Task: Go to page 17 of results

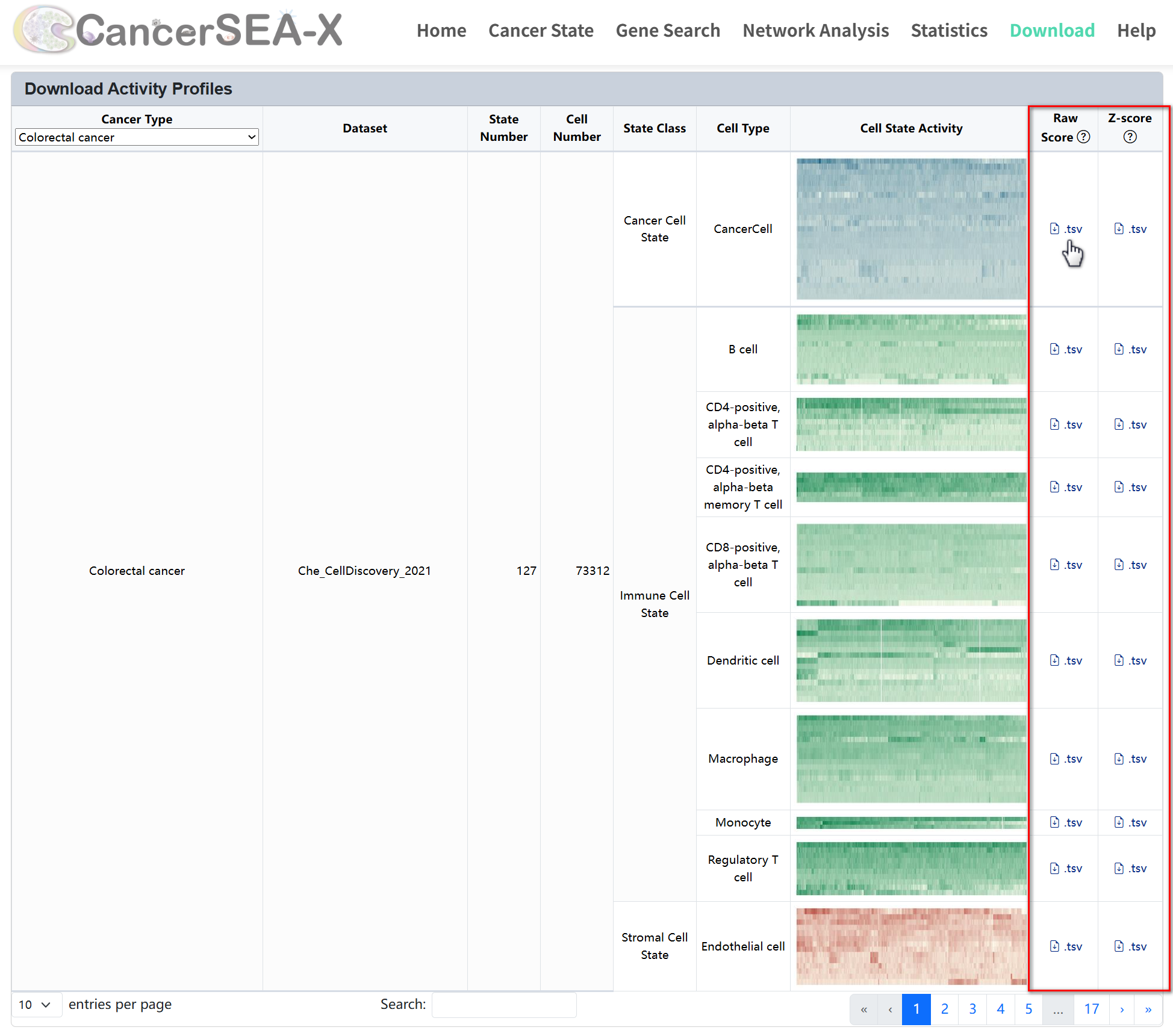Action: [1091, 1009]
